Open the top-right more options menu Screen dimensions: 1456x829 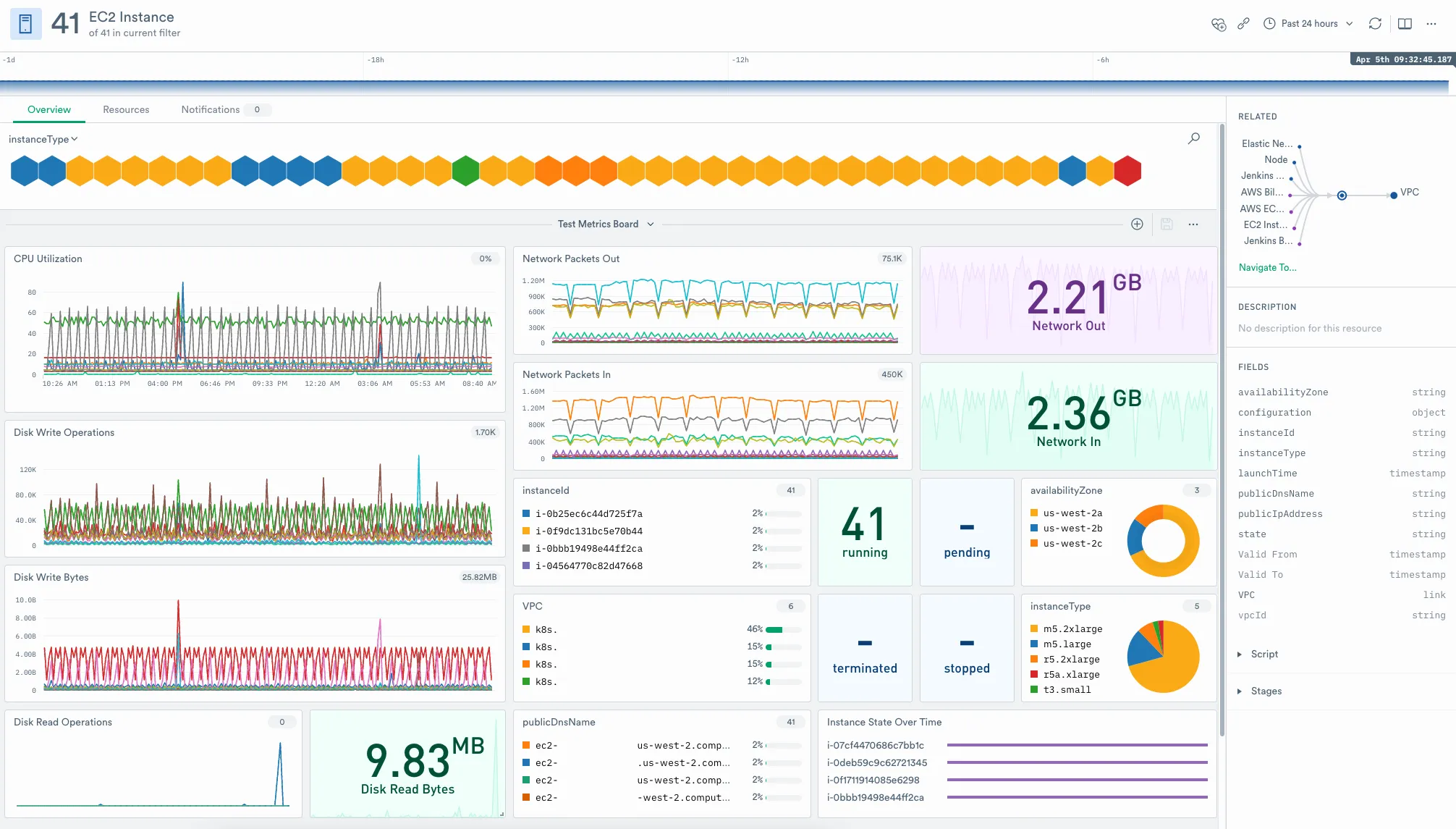1431,24
